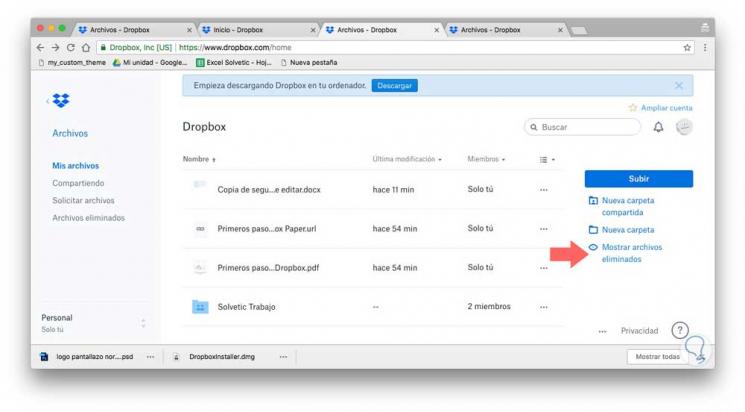Open file Primeros paso...Dropbox.pdf

268,268
